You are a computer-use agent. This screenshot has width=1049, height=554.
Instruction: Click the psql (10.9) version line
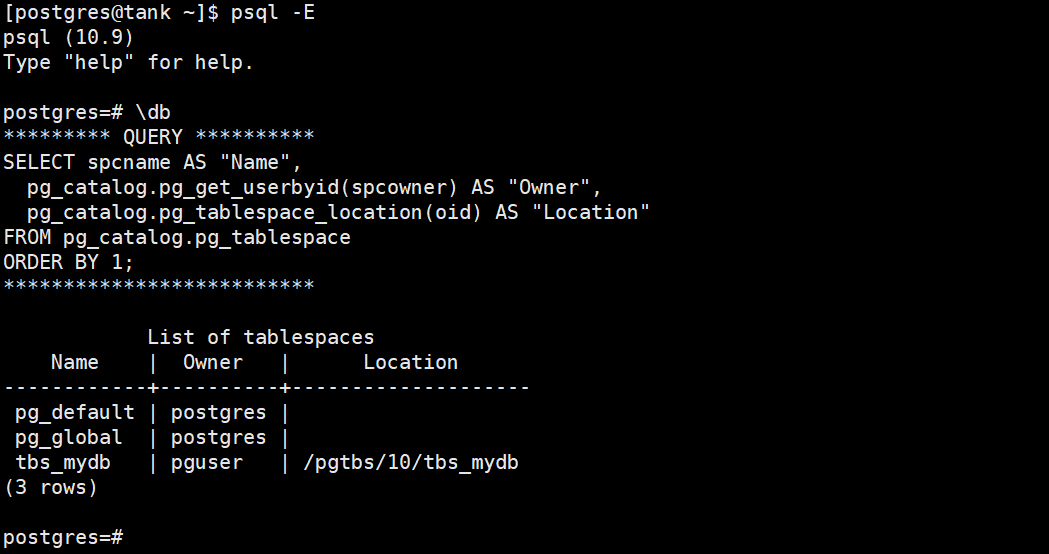[x=69, y=38]
